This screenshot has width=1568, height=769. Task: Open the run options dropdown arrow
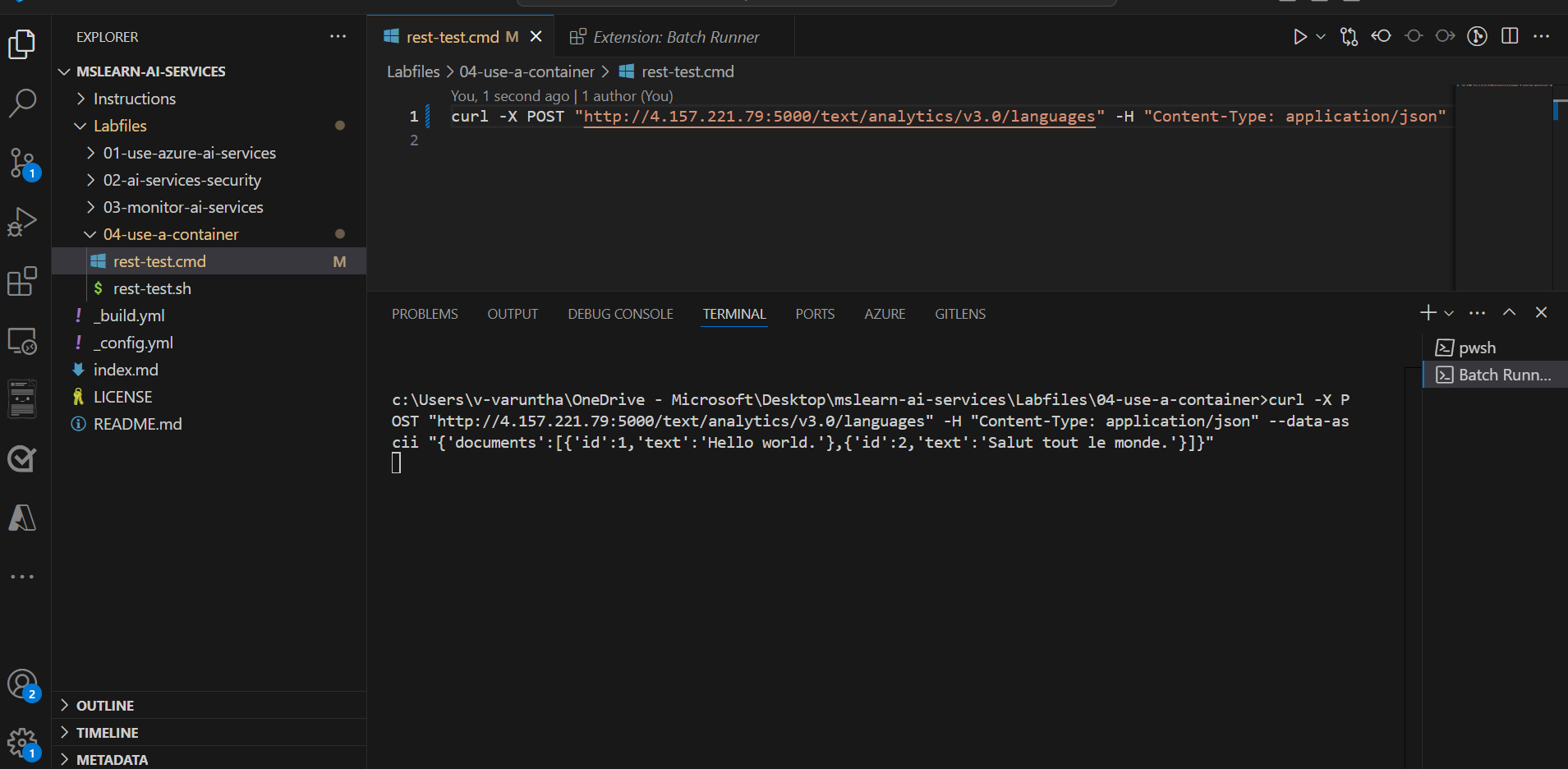click(x=1321, y=37)
